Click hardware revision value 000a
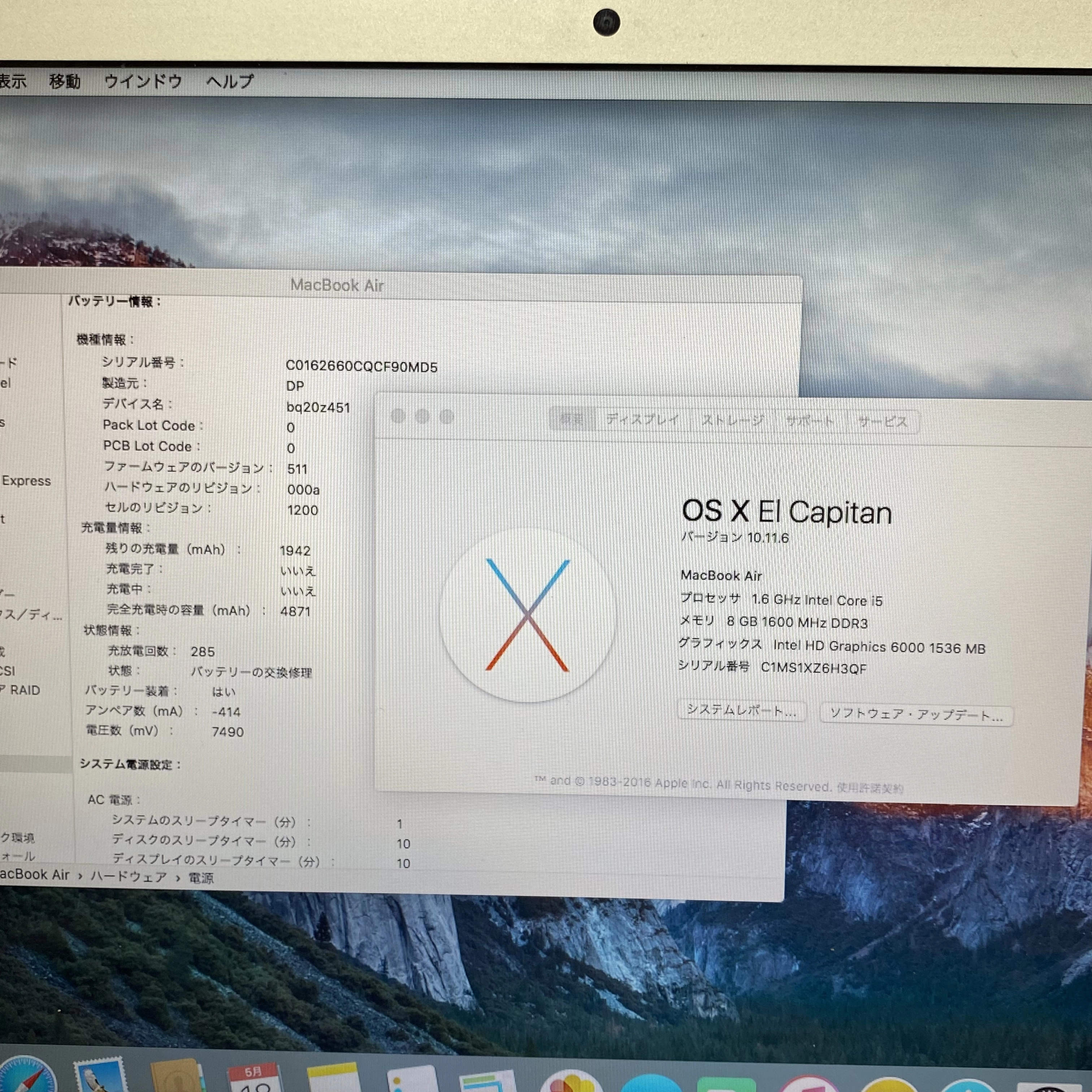The height and width of the screenshot is (1092, 1092). point(304,489)
